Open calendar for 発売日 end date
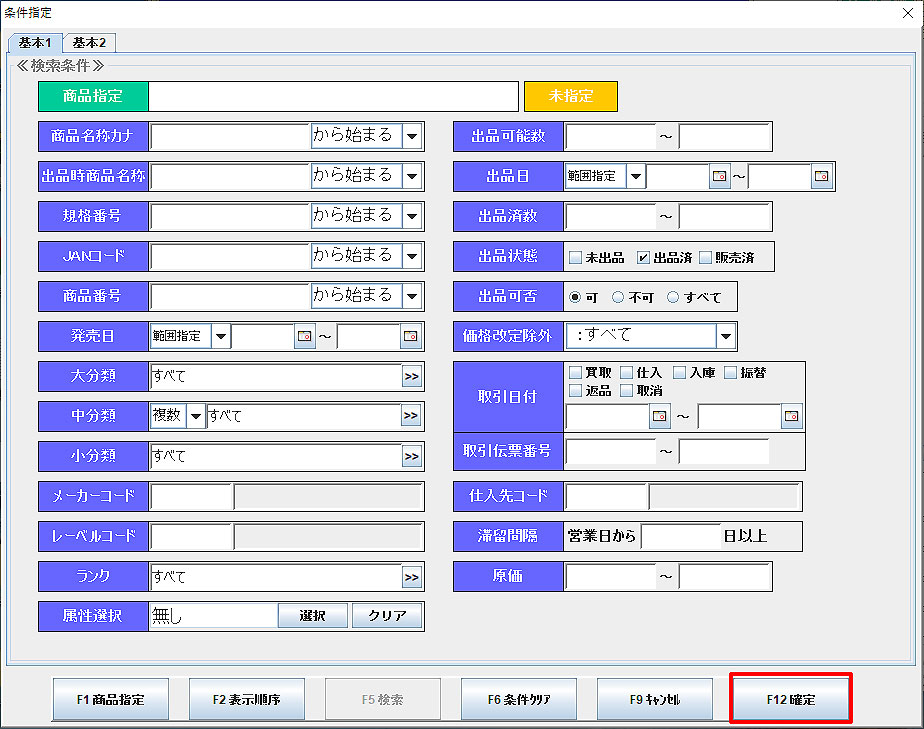924x729 pixels. click(410, 337)
